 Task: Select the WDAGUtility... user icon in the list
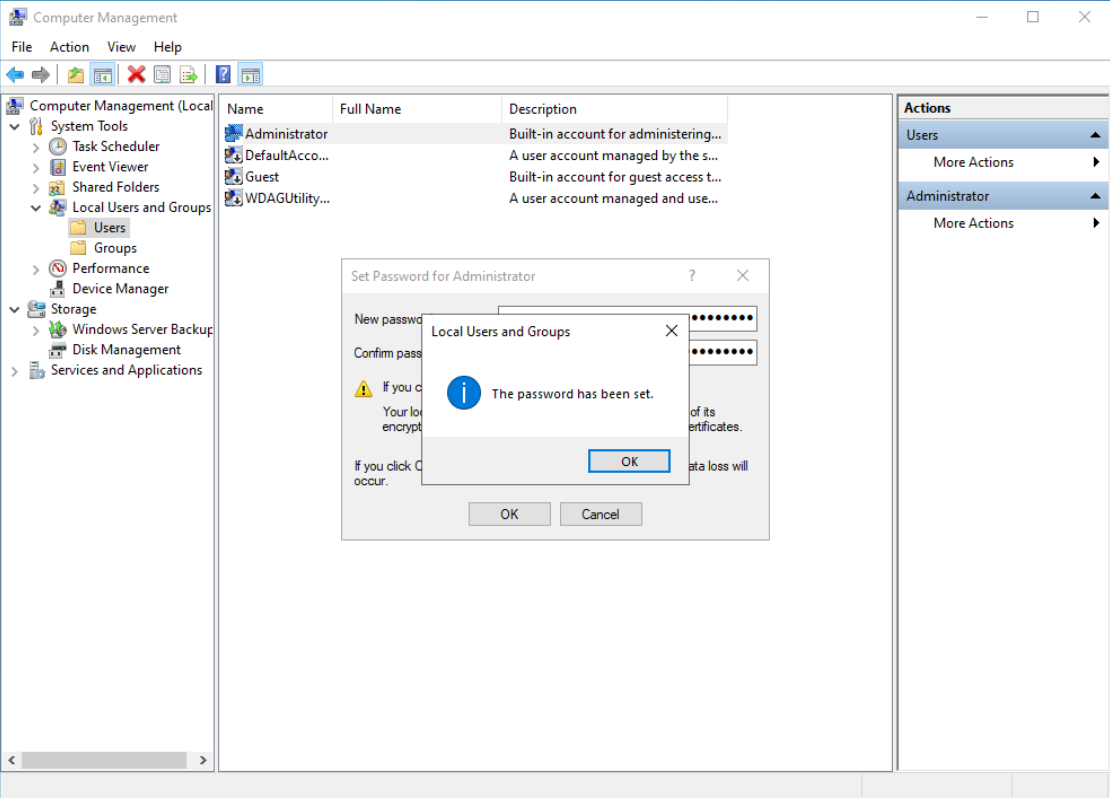tap(234, 198)
